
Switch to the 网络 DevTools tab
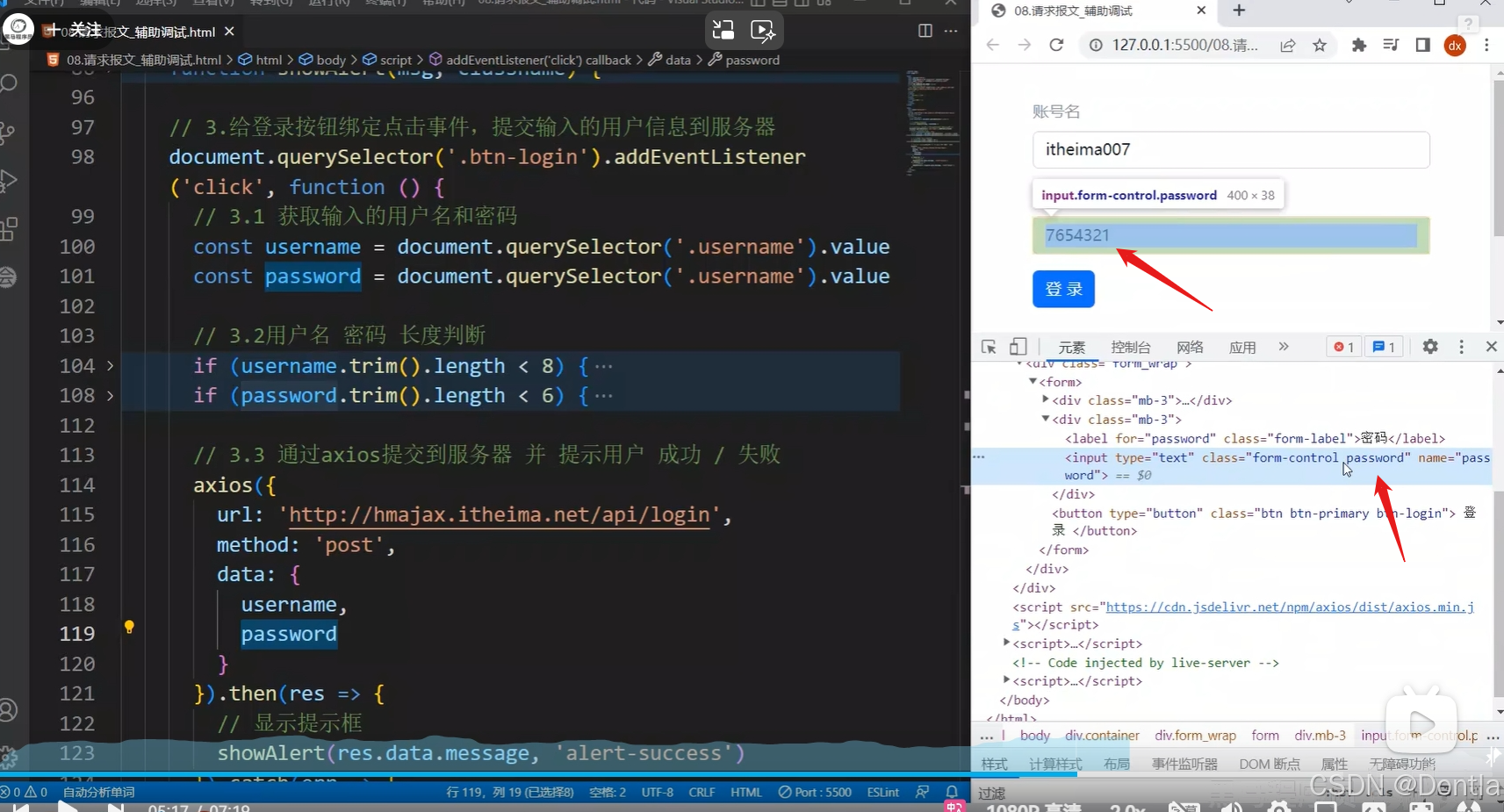[1190, 347]
